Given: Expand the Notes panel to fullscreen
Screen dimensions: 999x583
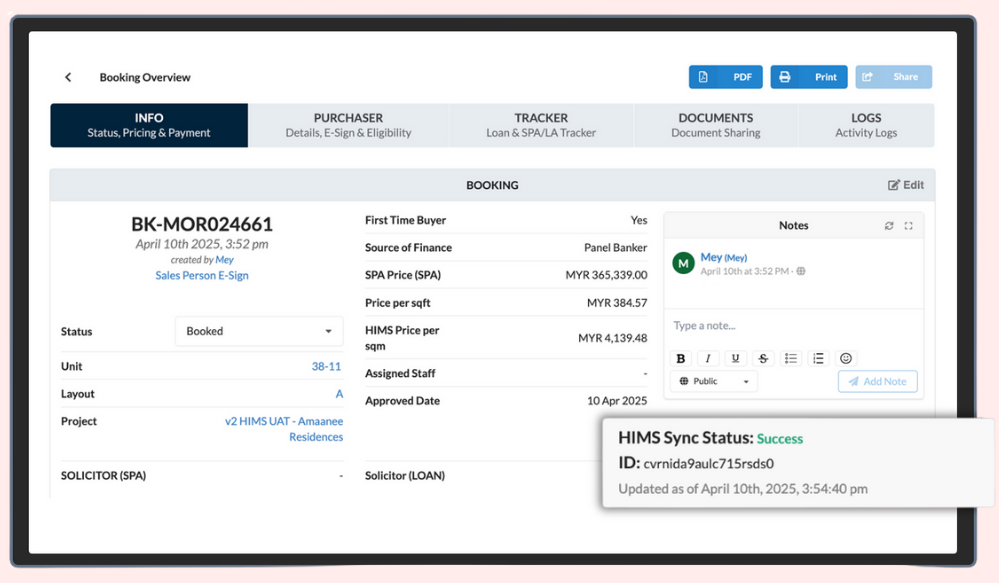Looking at the screenshot, I should [x=909, y=226].
